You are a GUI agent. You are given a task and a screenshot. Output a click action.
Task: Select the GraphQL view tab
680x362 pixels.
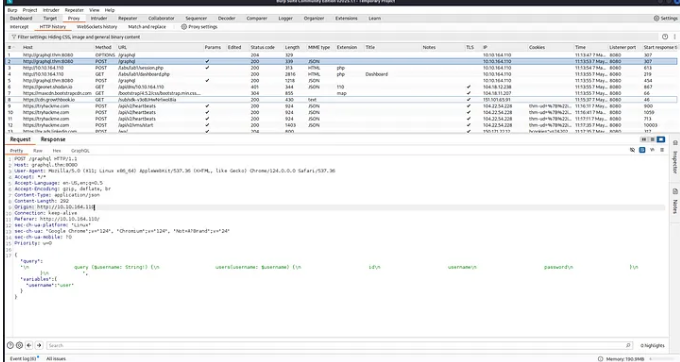(80, 150)
